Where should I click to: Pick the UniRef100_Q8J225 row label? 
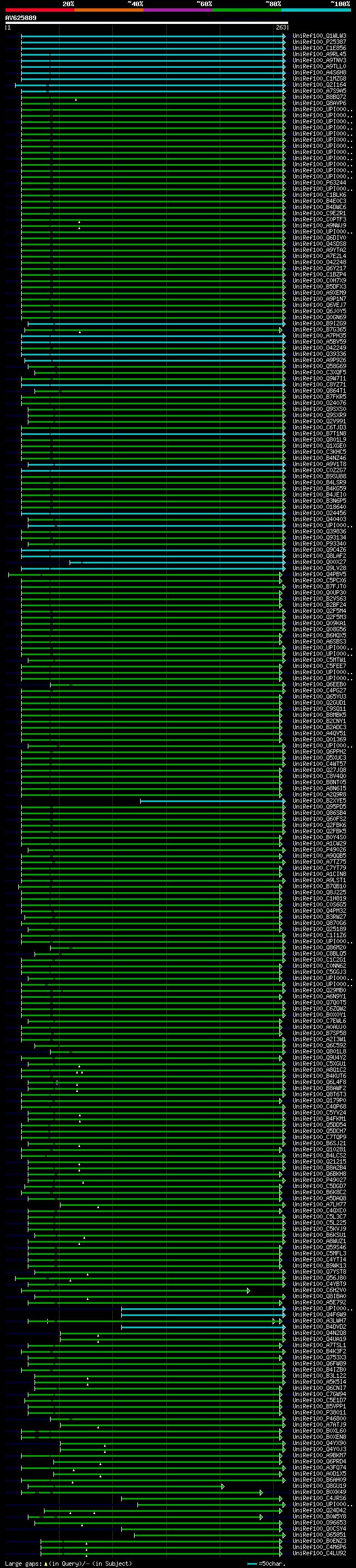[x=319, y=892]
